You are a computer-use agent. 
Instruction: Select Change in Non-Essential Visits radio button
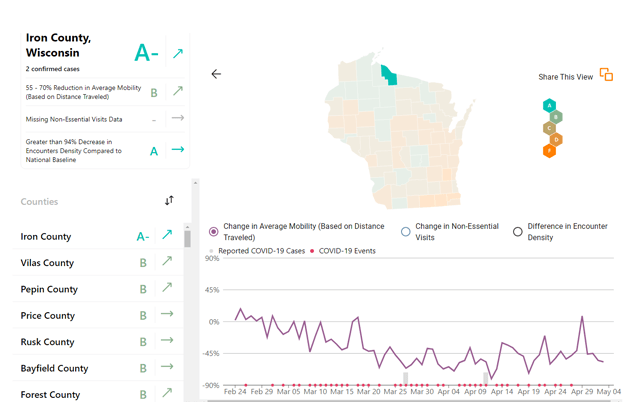pos(406,231)
